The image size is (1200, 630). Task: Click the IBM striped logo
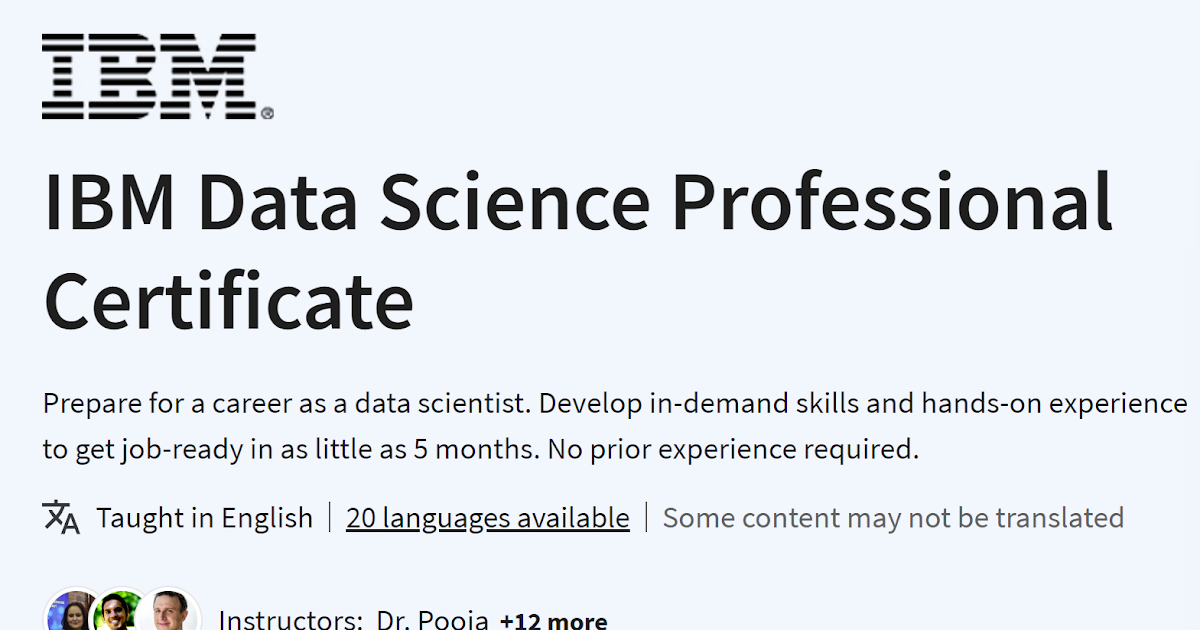tap(150, 76)
